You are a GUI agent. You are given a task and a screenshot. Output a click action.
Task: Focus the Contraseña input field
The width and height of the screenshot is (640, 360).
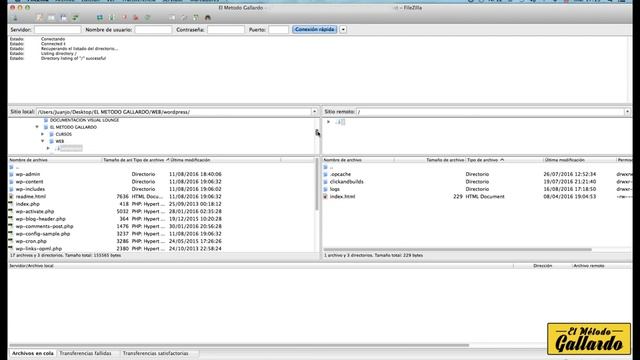pos(226,29)
